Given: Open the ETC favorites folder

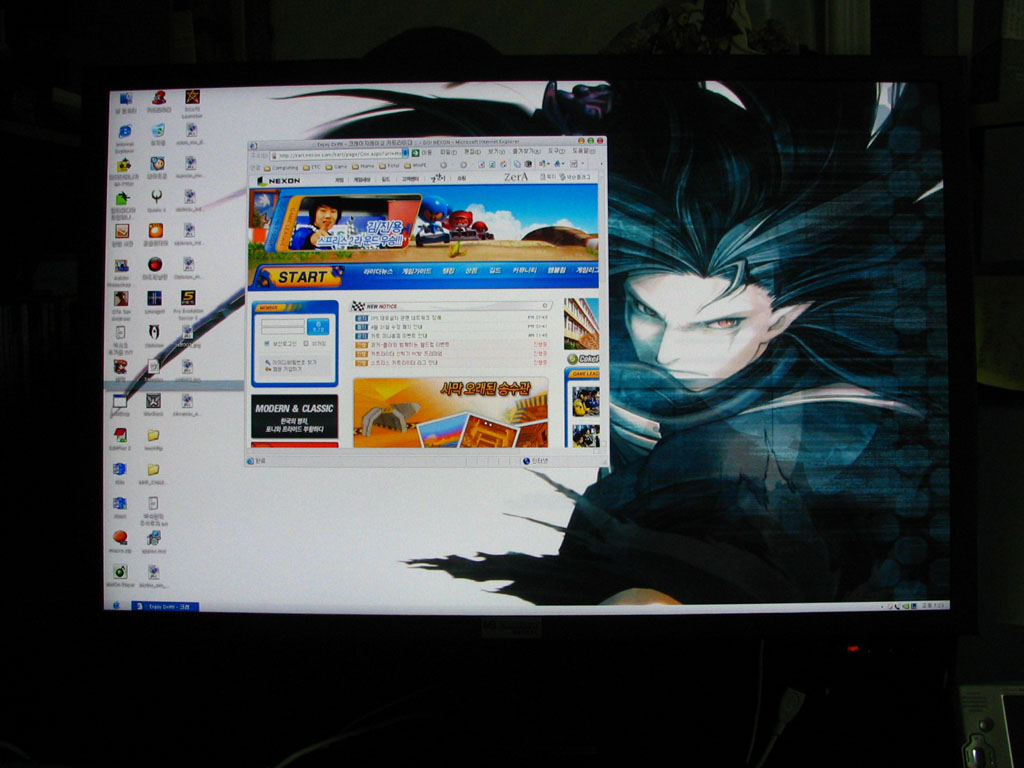Looking at the screenshot, I should [312, 167].
